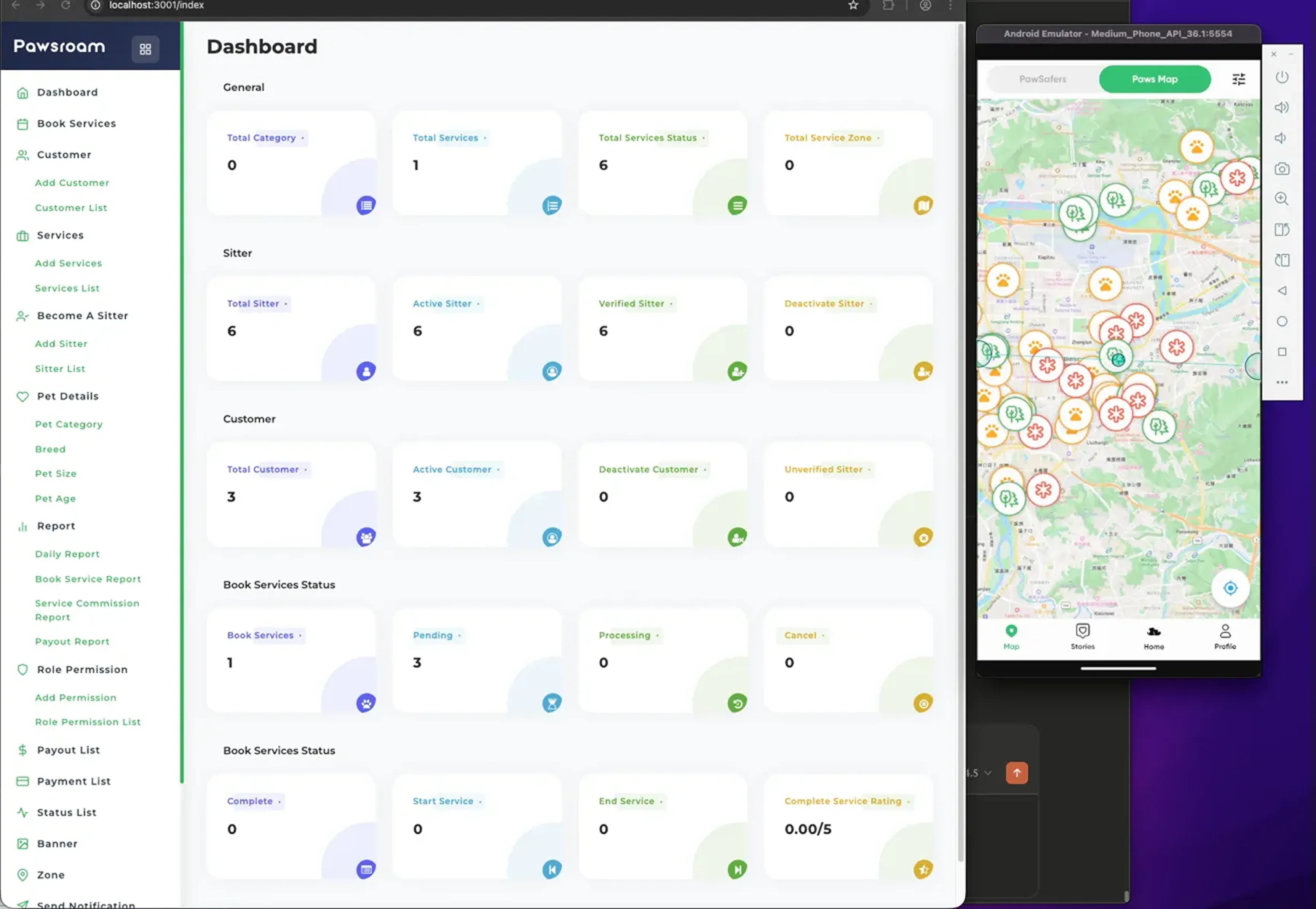Click the browser address bar
1316x909 pixels.
(154, 5)
